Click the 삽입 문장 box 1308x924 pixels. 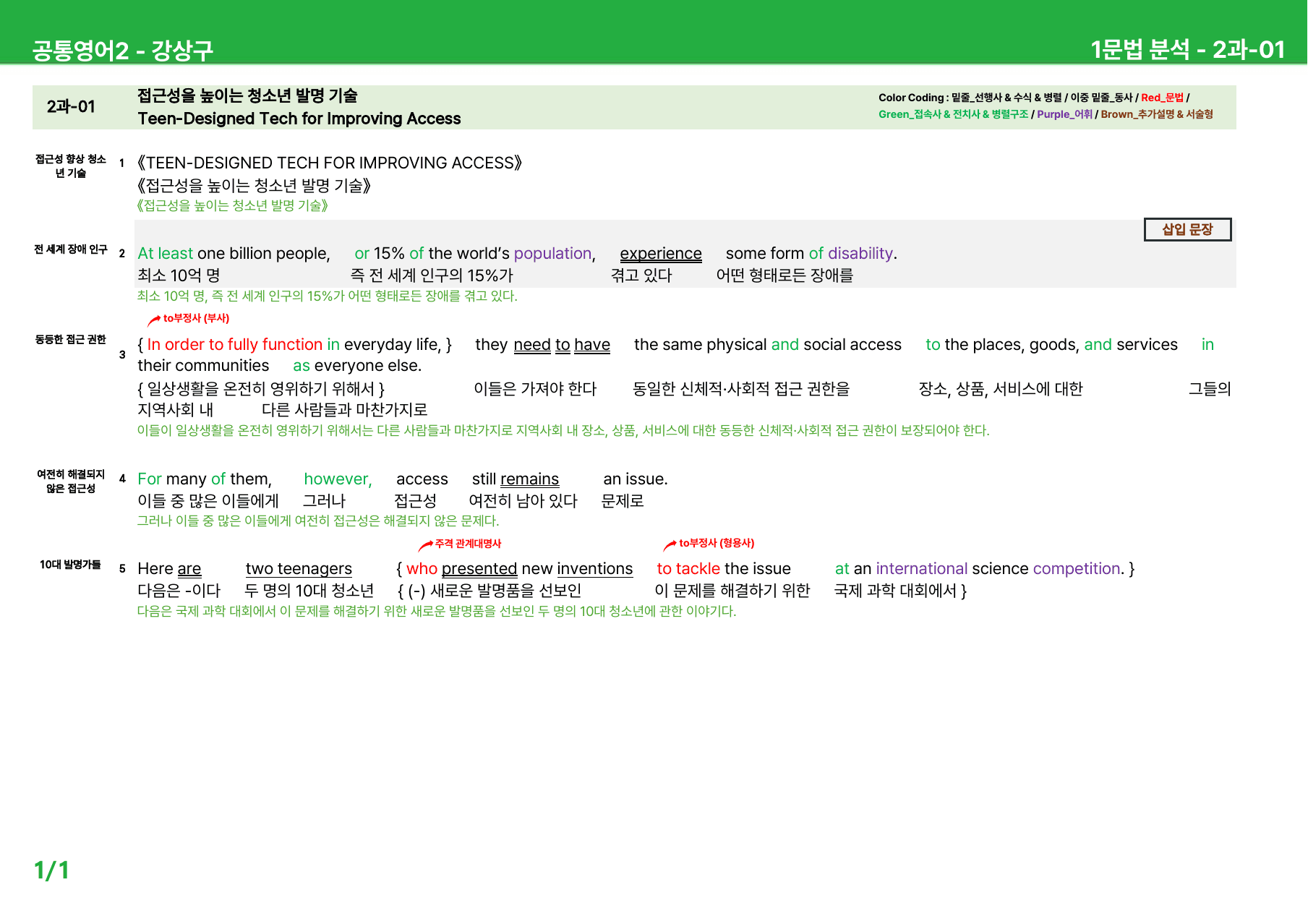1187,229
